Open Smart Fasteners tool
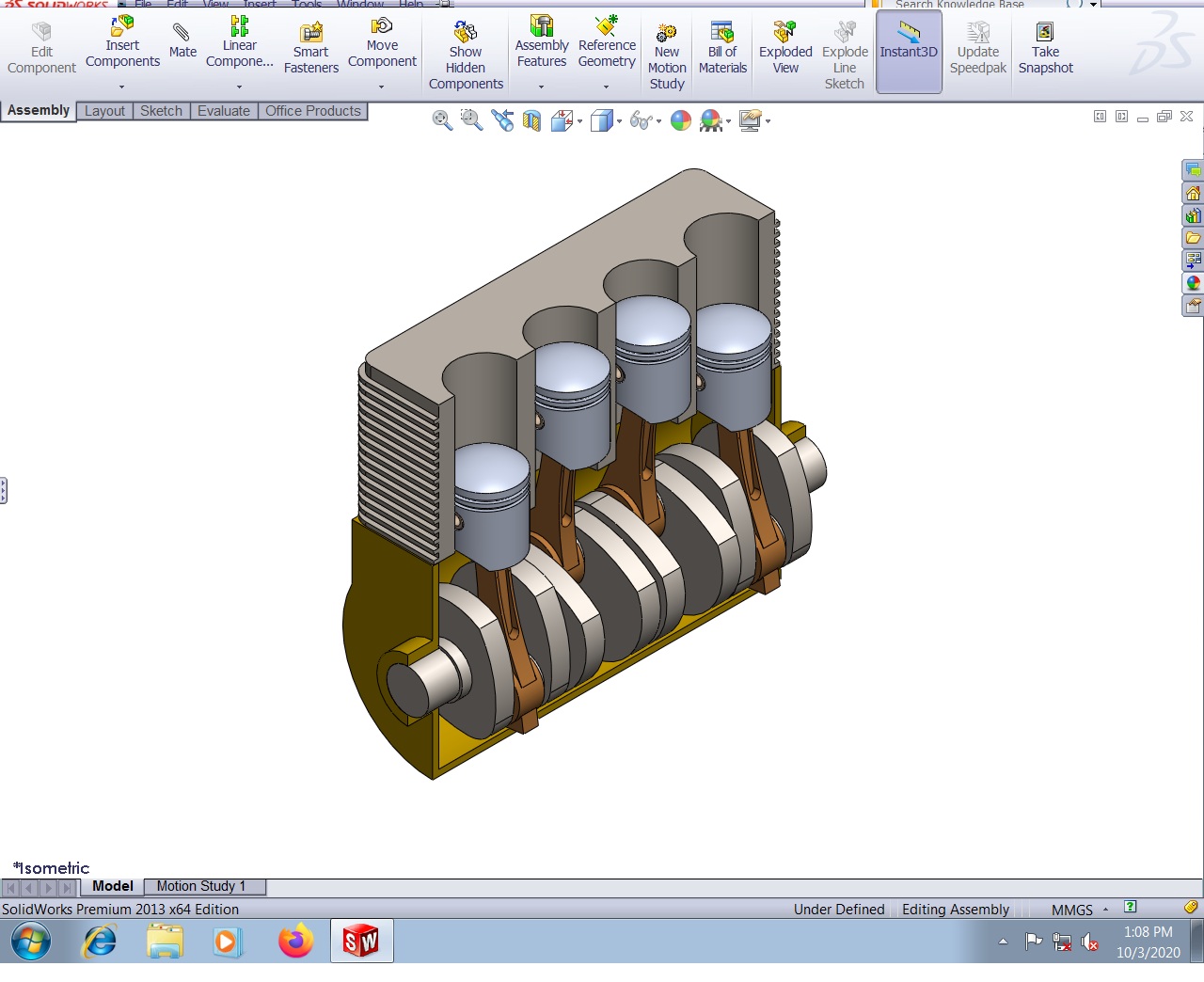Viewport: 1204px width, 982px height. tap(310, 48)
